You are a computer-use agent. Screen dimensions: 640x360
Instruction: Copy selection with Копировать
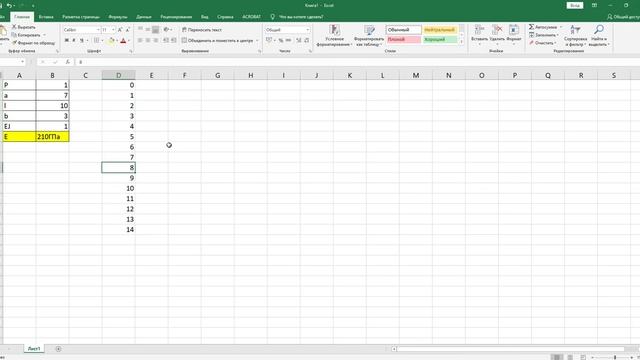click(x=26, y=35)
